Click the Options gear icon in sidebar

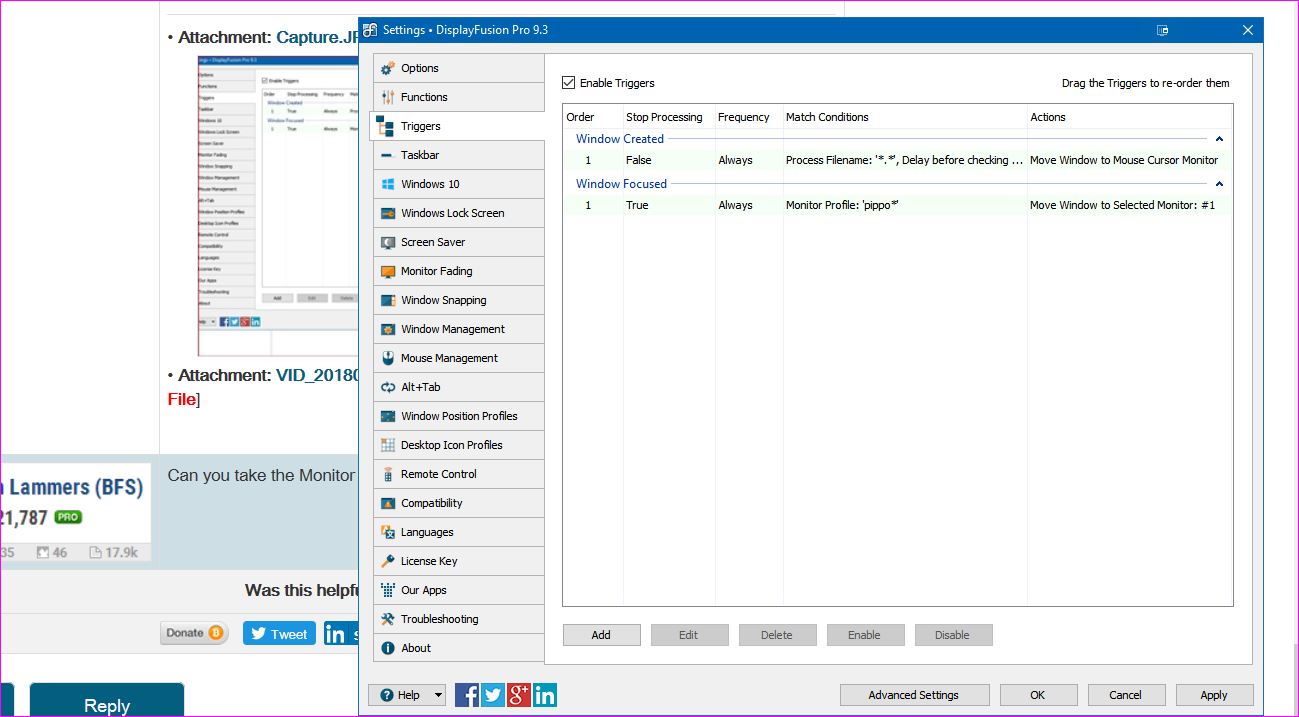click(x=388, y=68)
